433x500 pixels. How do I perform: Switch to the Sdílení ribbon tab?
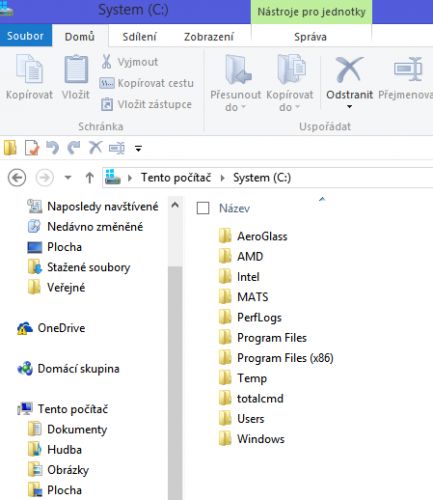139,36
